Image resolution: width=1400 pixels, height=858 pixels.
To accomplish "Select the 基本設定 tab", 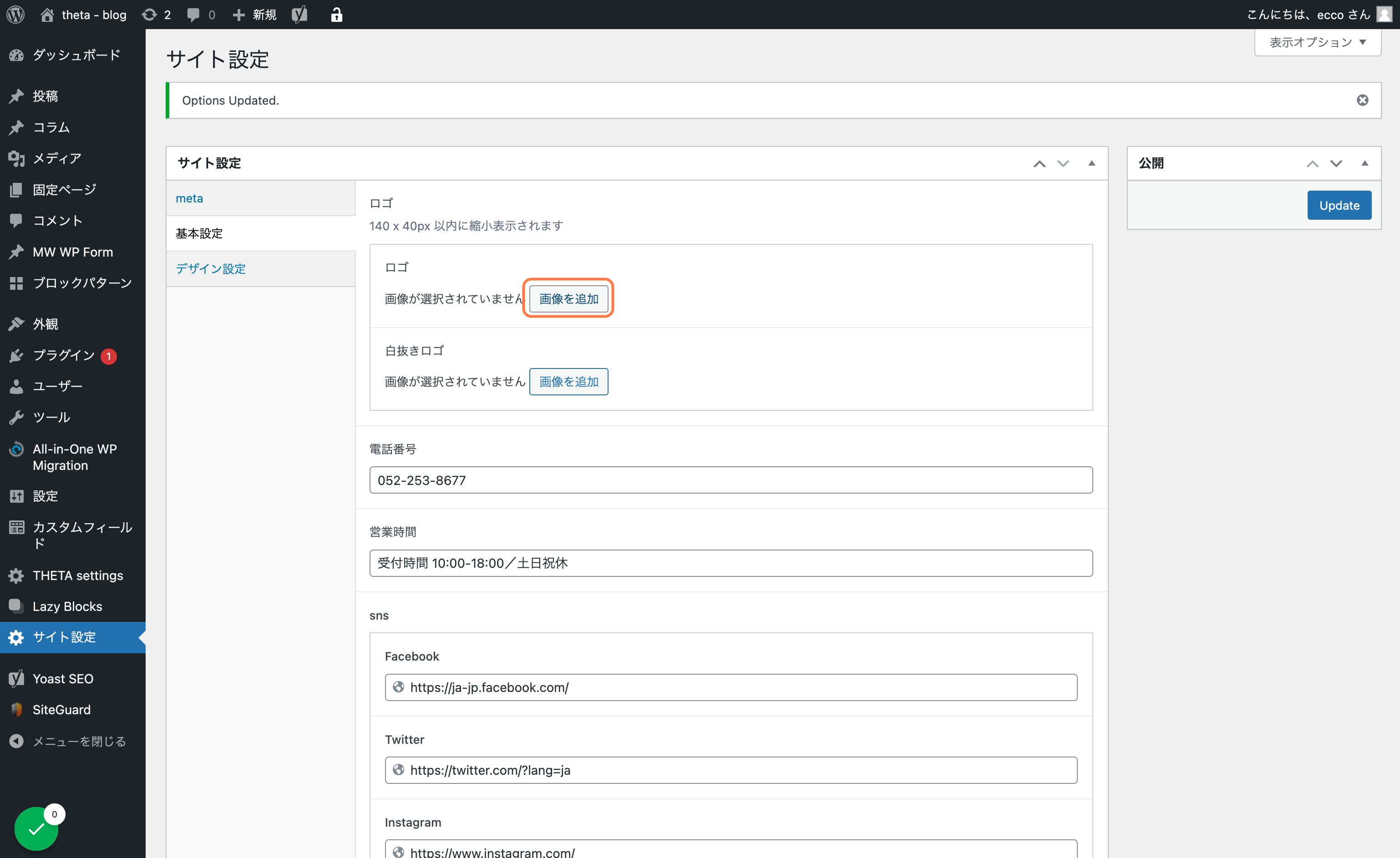I will click(x=261, y=233).
